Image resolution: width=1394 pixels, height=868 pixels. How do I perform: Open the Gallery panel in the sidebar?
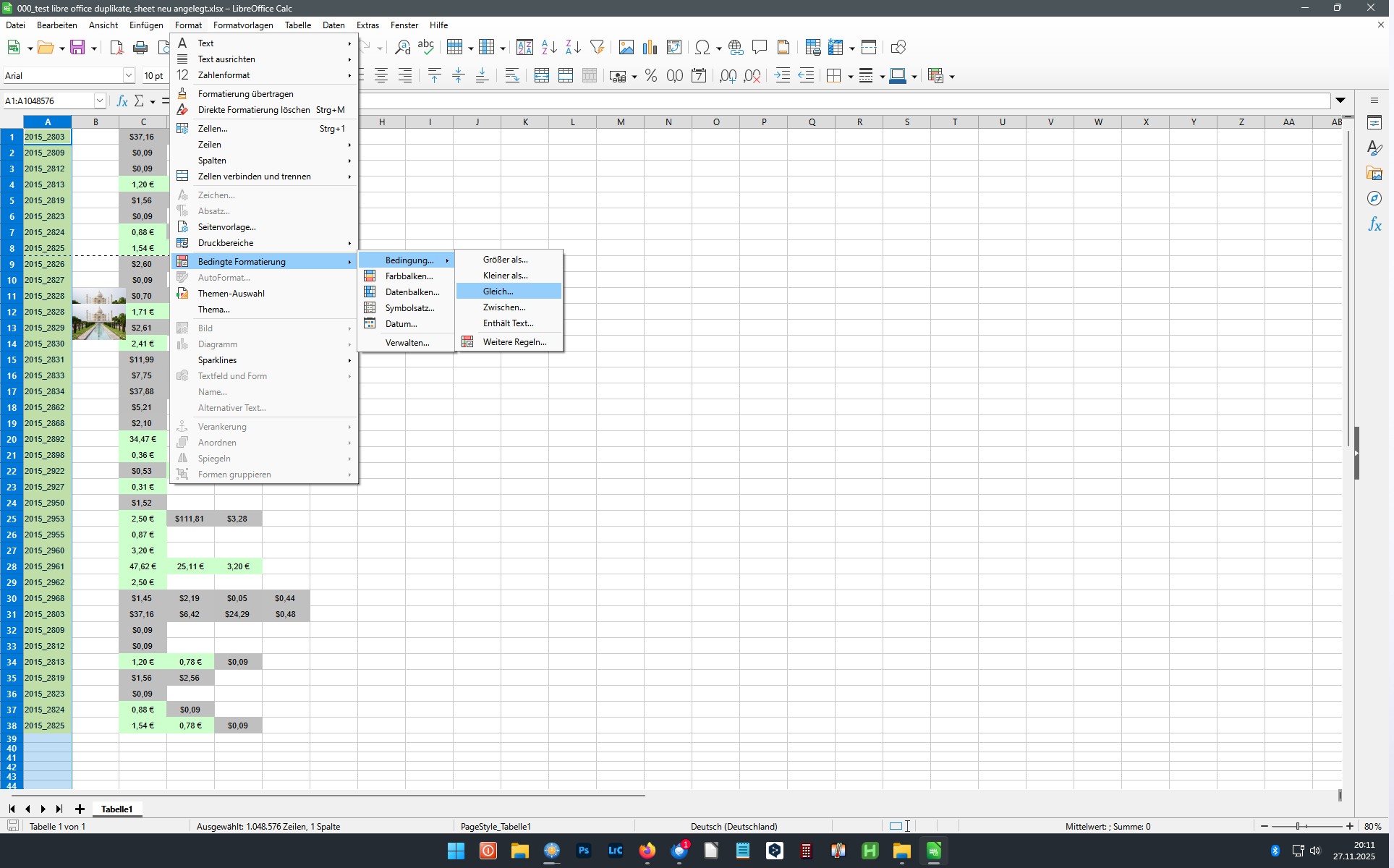pos(1374,173)
